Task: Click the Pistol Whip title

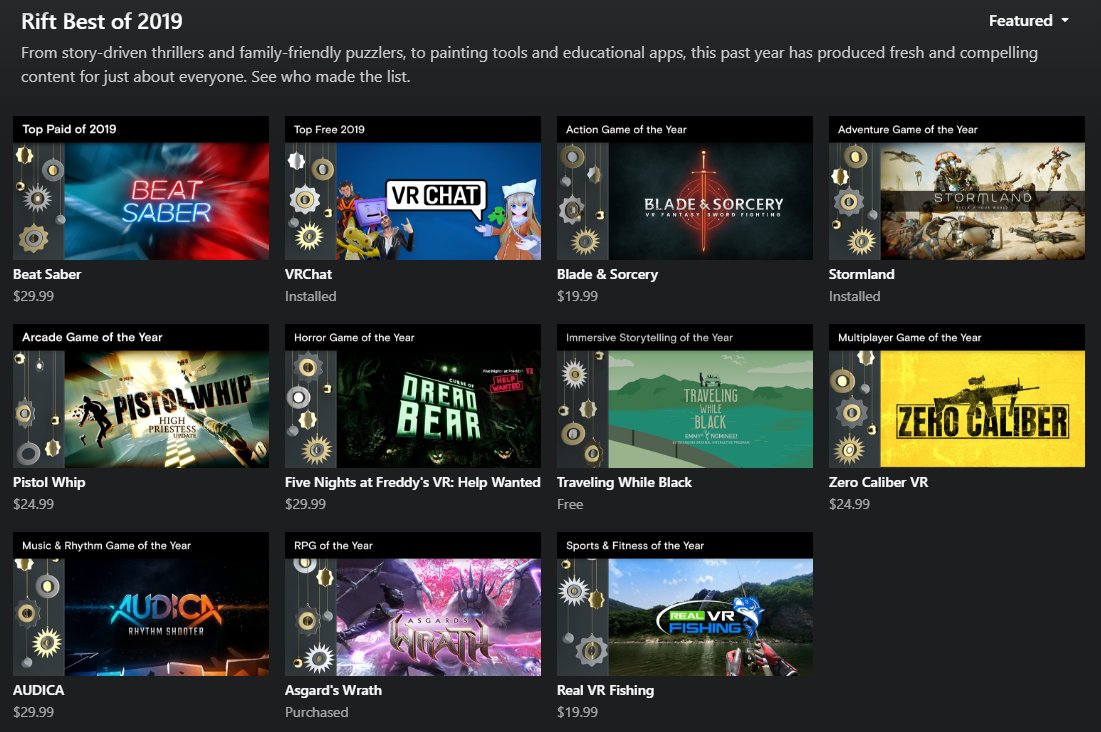Action: (x=49, y=482)
